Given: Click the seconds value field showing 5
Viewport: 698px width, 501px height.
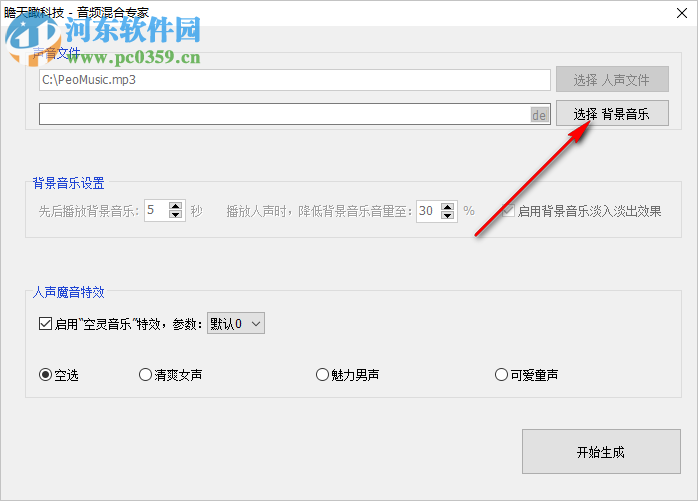Looking at the screenshot, I should (x=157, y=210).
